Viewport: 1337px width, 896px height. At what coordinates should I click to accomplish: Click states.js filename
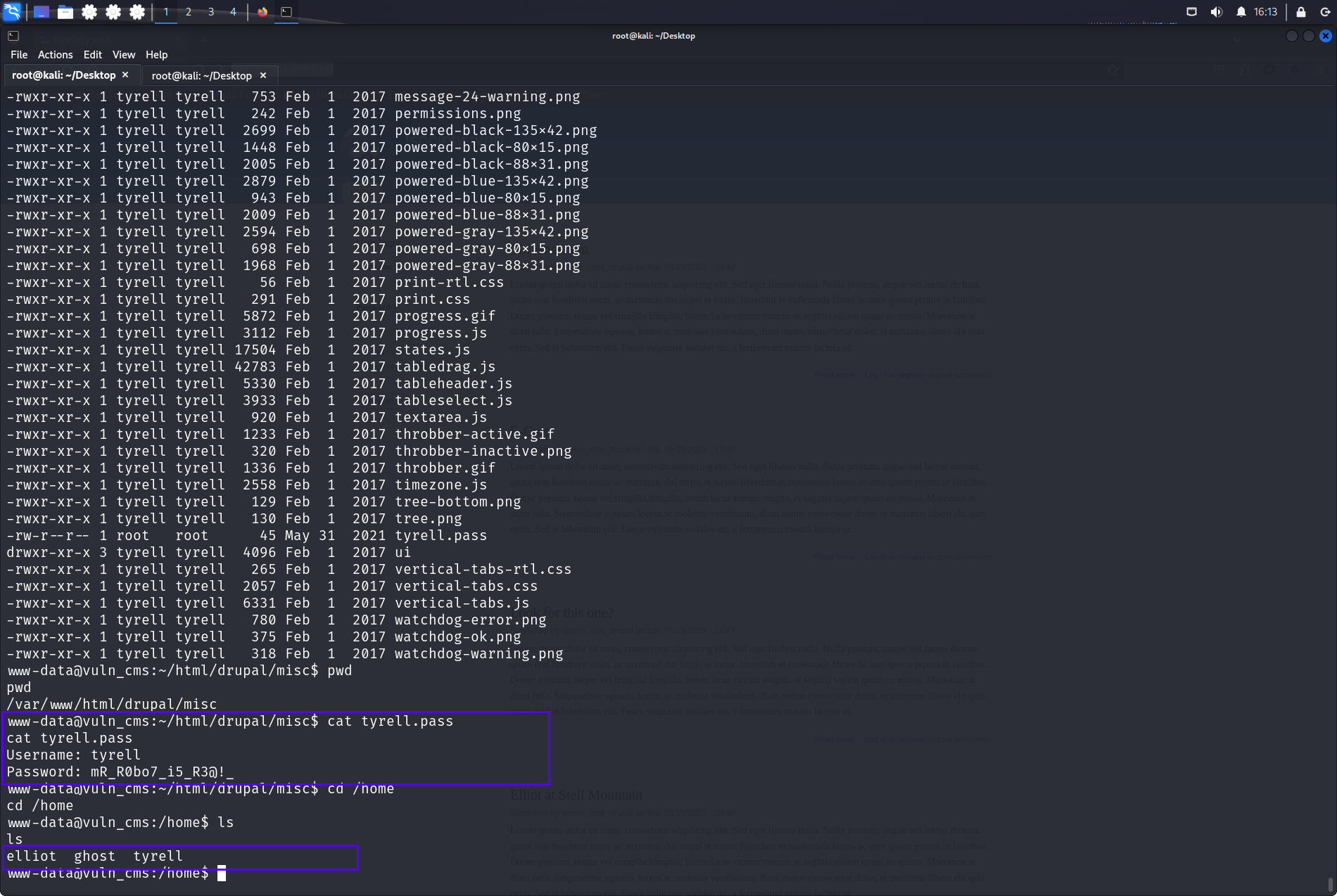coord(432,350)
